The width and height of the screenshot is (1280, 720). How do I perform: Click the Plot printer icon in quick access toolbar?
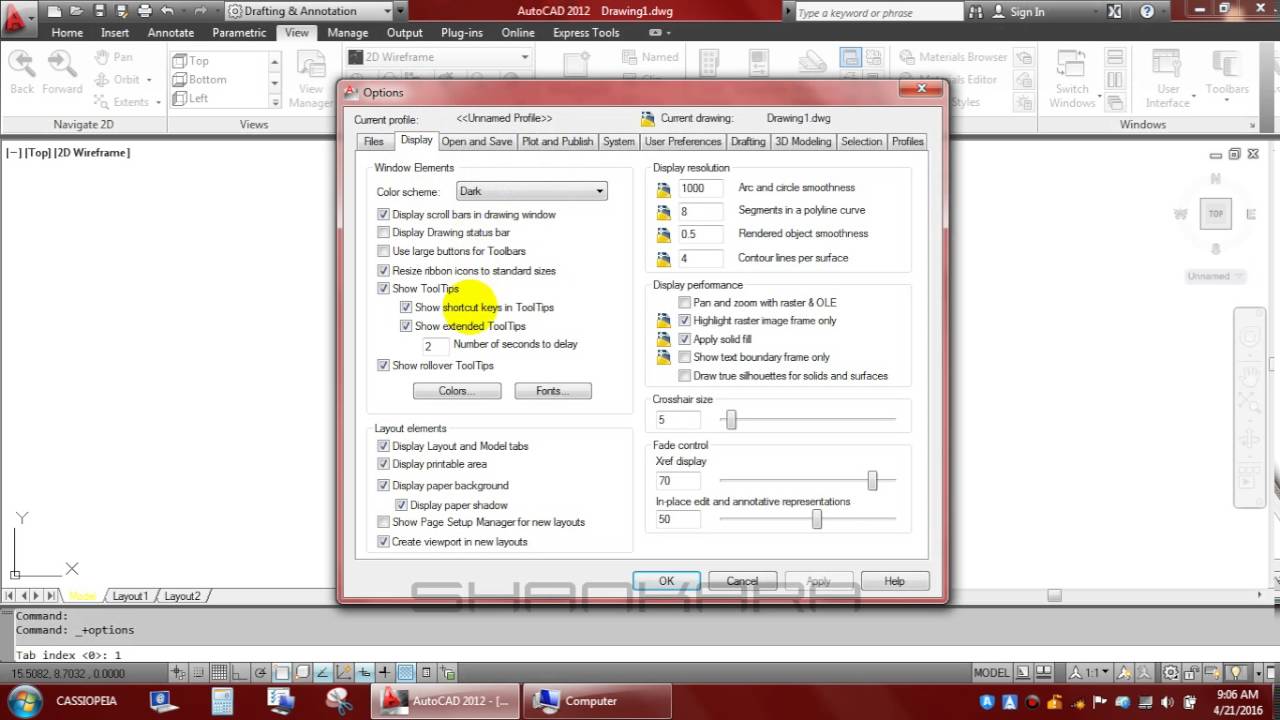tap(144, 11)
